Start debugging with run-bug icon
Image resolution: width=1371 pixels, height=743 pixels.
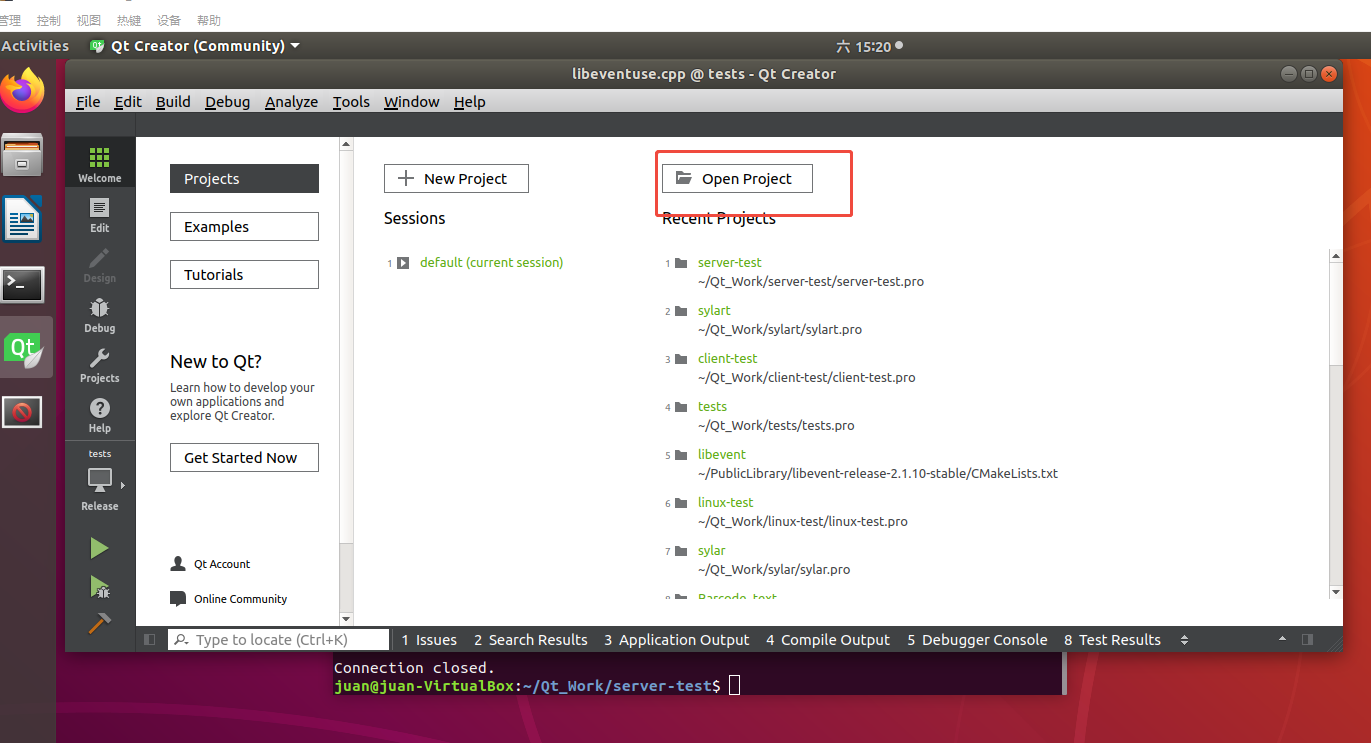pos(99,586)
